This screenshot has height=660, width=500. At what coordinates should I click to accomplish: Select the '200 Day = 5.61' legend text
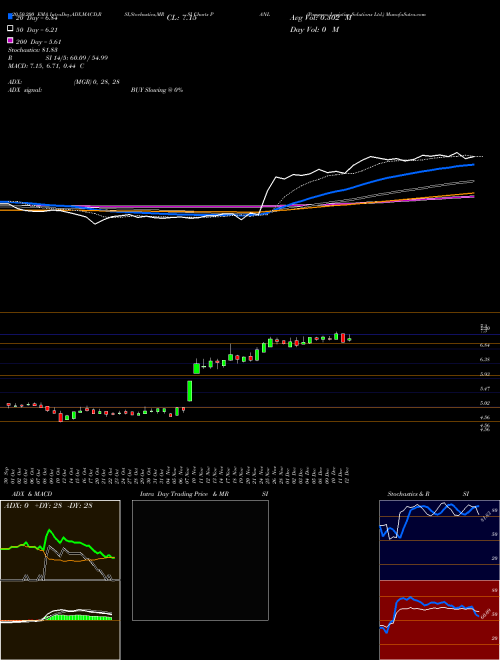click(38, 42)
